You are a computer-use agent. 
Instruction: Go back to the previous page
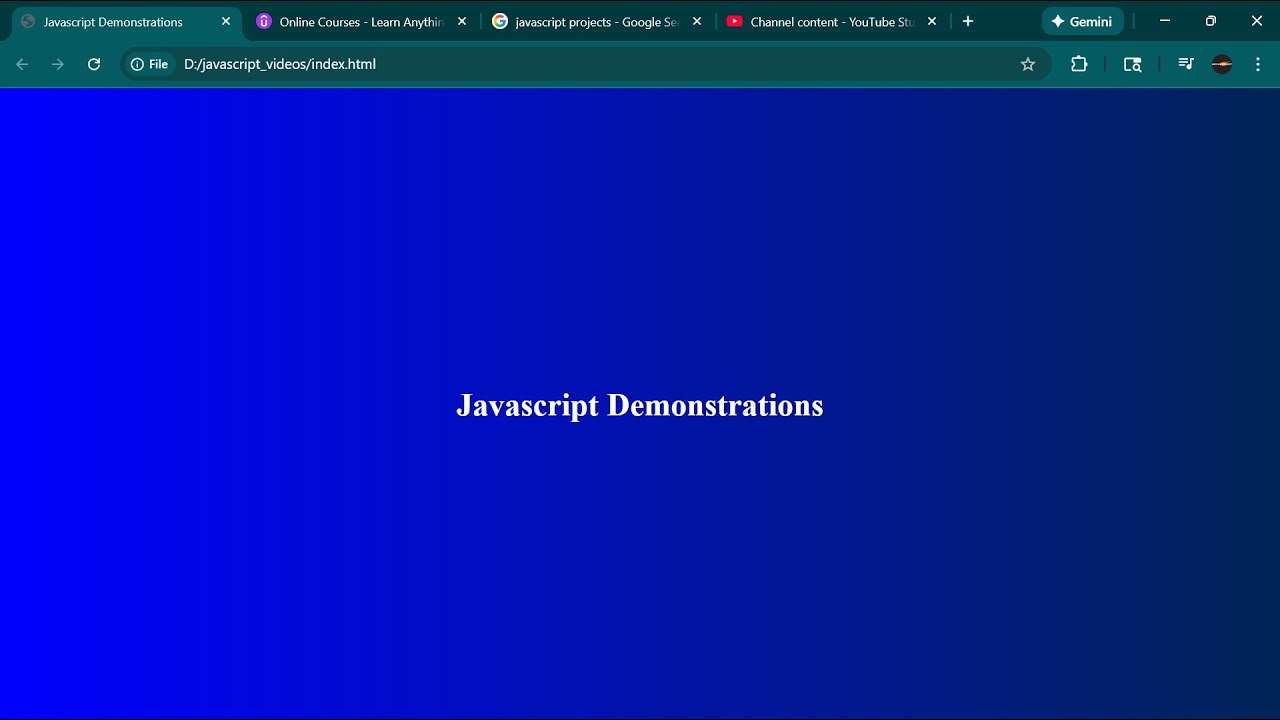[x=22, y=64]
